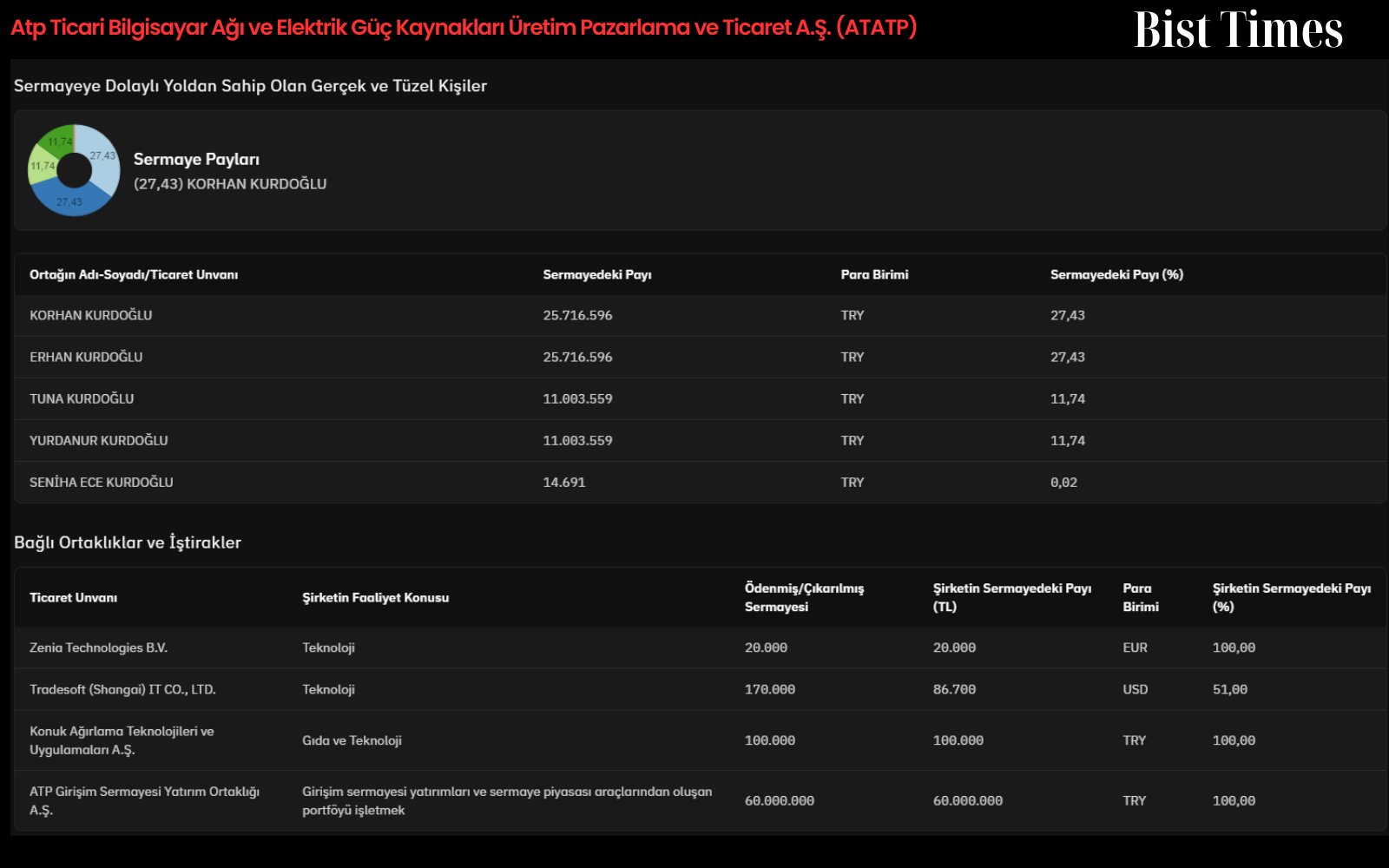Select the TUNA KURDOĞLU row

click(700, 398)
